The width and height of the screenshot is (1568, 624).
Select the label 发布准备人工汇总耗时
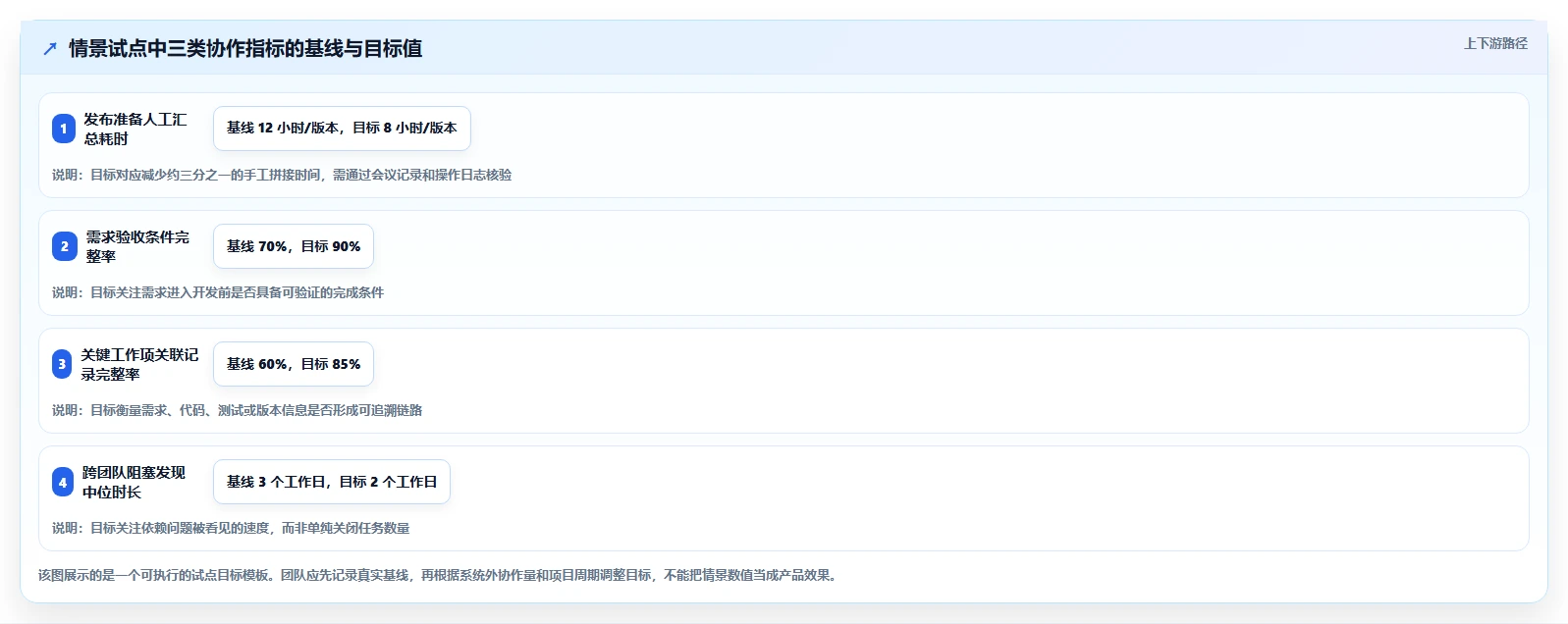pyautogui.click(x=135, y=129)
